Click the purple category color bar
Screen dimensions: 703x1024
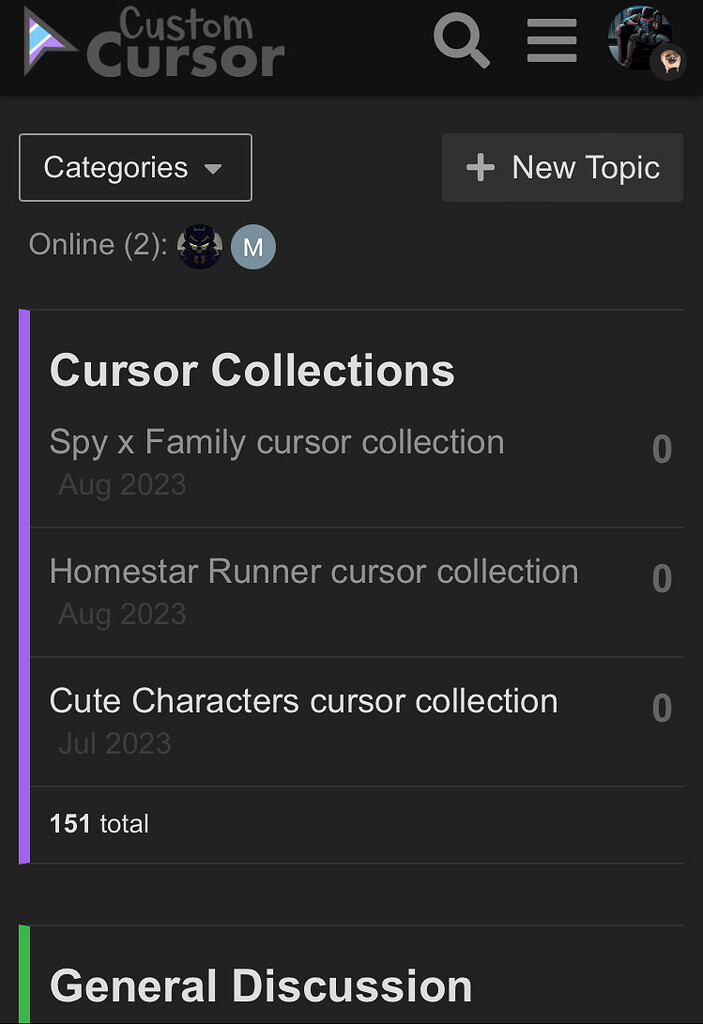[x=22, y=585]
